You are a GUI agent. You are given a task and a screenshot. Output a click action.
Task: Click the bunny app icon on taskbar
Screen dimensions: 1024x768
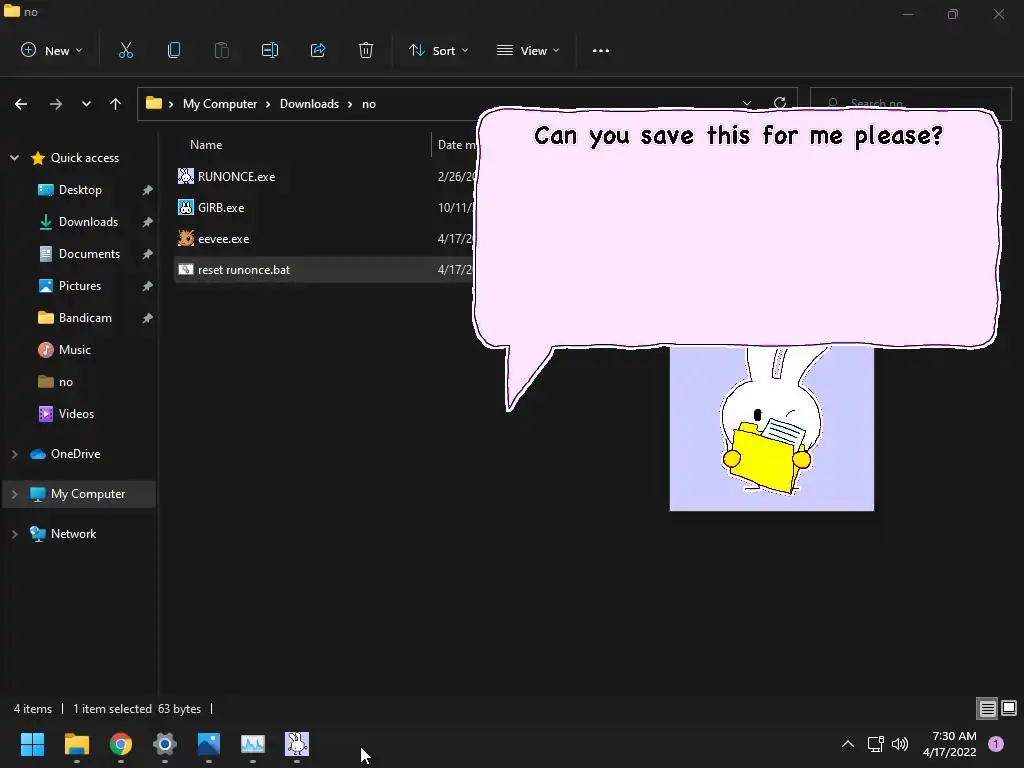tap(297, 744)
